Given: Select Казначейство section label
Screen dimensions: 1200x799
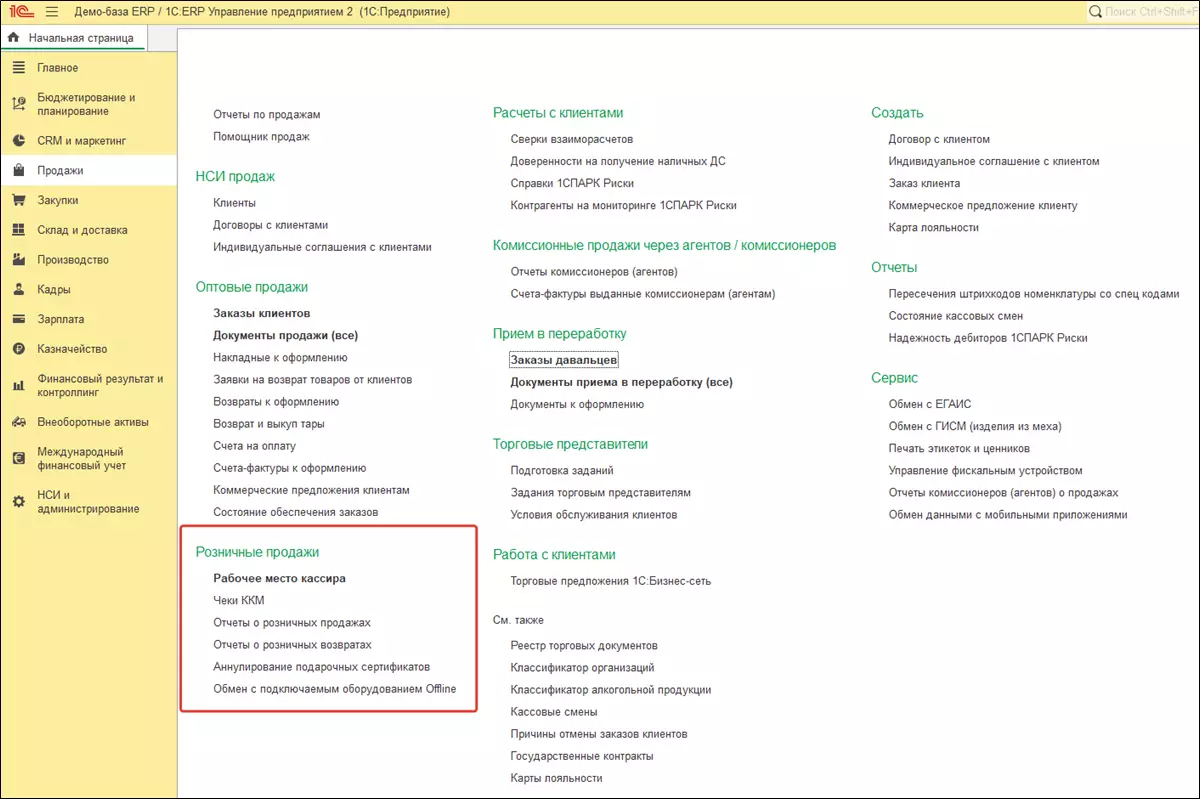Looking at the screenshot, I should click(72, 349).
